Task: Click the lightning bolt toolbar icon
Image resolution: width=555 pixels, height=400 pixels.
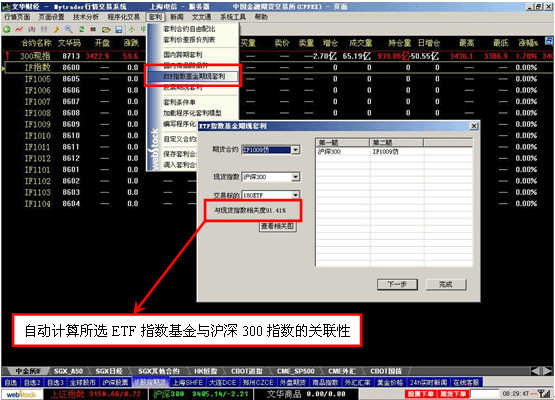Action: 57,29
